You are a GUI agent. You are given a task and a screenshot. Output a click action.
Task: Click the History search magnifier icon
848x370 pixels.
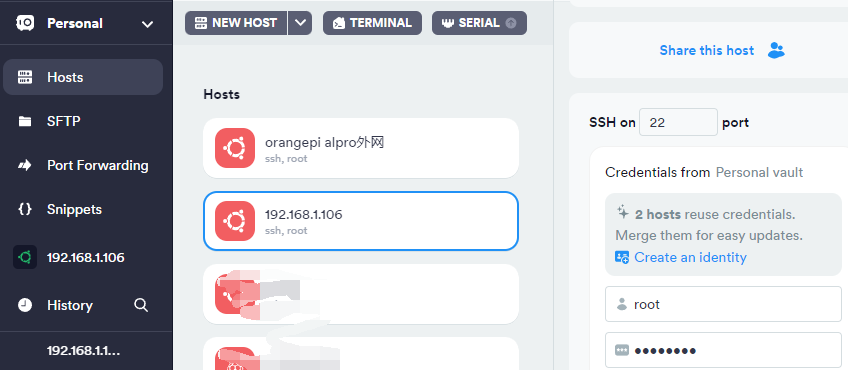tap(141, 305)
